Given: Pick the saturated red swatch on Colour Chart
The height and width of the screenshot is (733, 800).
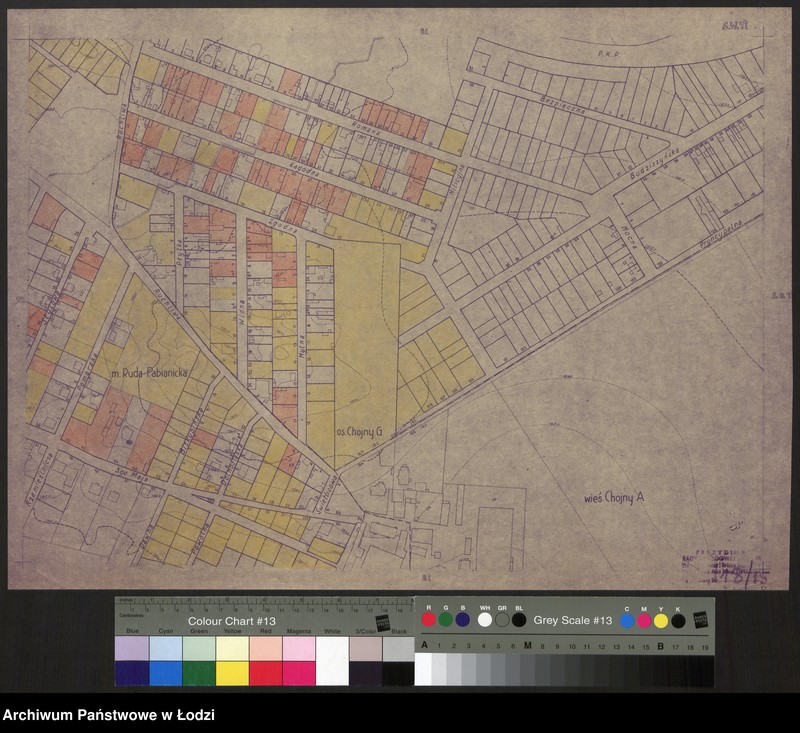Looking at the screenshot, I should tap(266, 673).
